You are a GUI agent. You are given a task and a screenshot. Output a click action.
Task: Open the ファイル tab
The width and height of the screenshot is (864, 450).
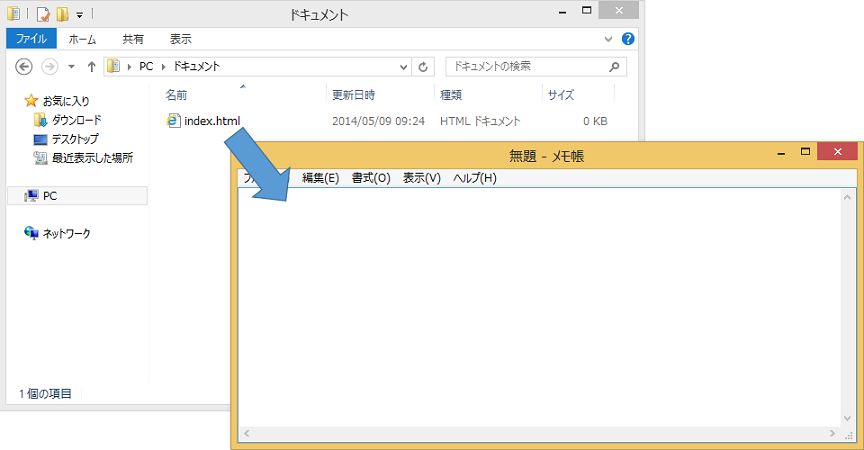point(30,39)
